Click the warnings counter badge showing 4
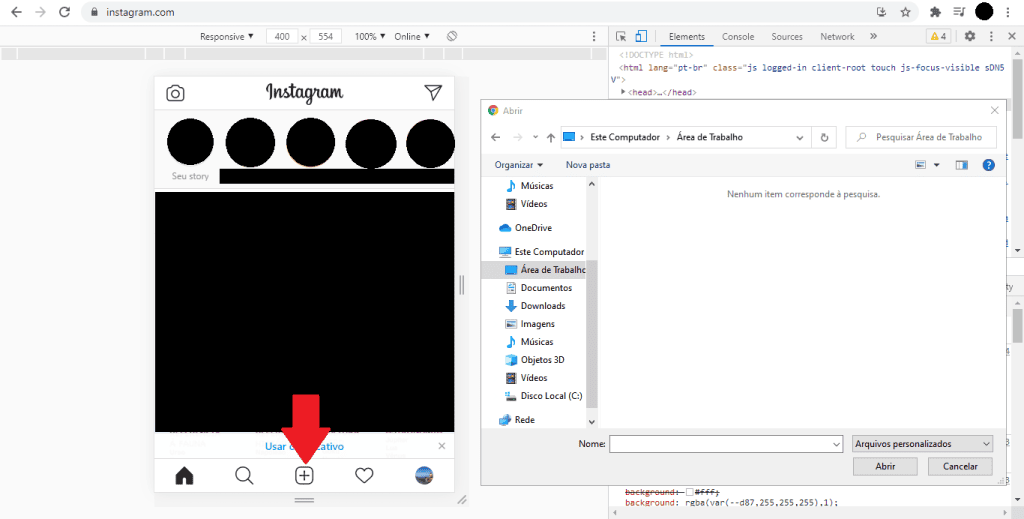 tap(938, 37)
